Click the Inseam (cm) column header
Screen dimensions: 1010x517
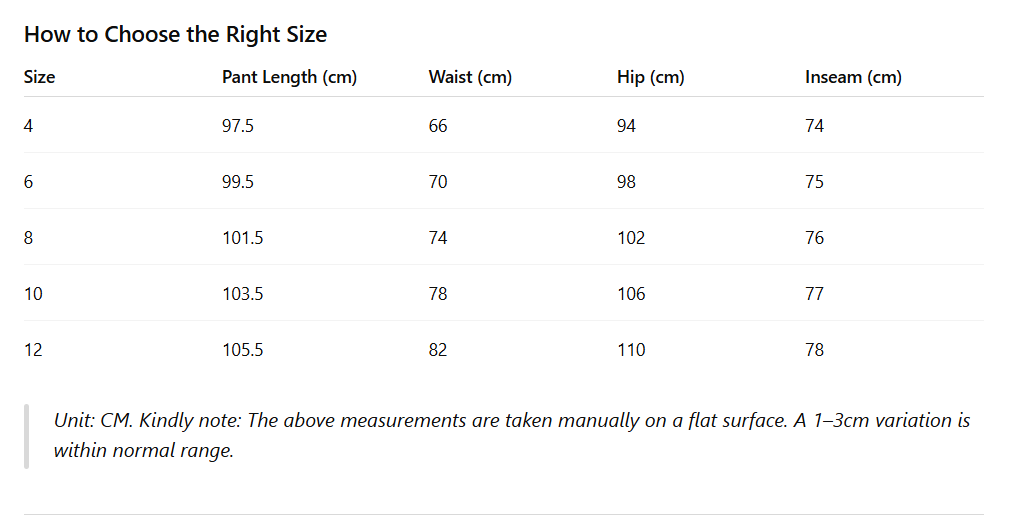tap(853, 77)
